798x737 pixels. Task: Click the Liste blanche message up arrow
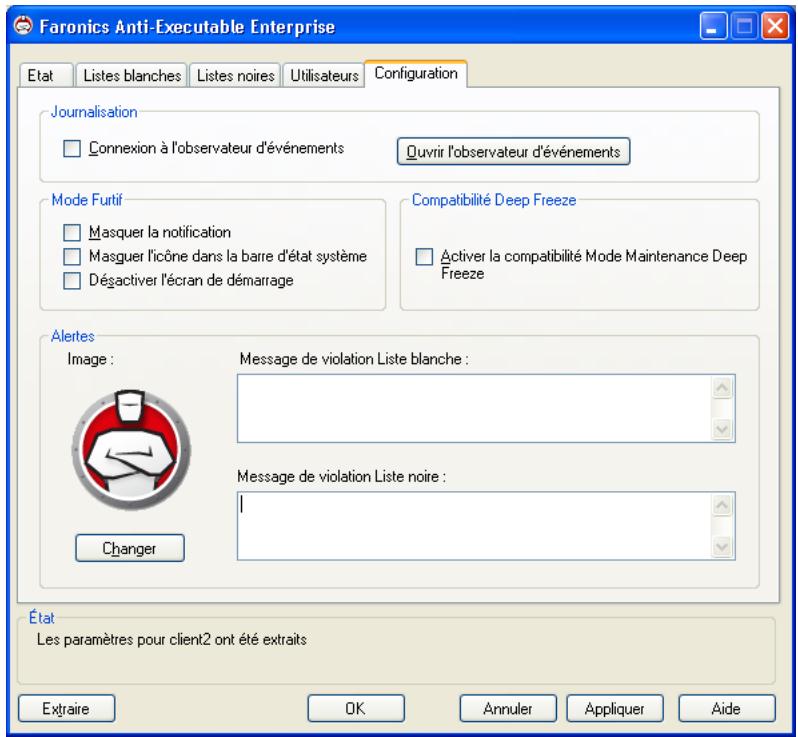click(722, 388)
